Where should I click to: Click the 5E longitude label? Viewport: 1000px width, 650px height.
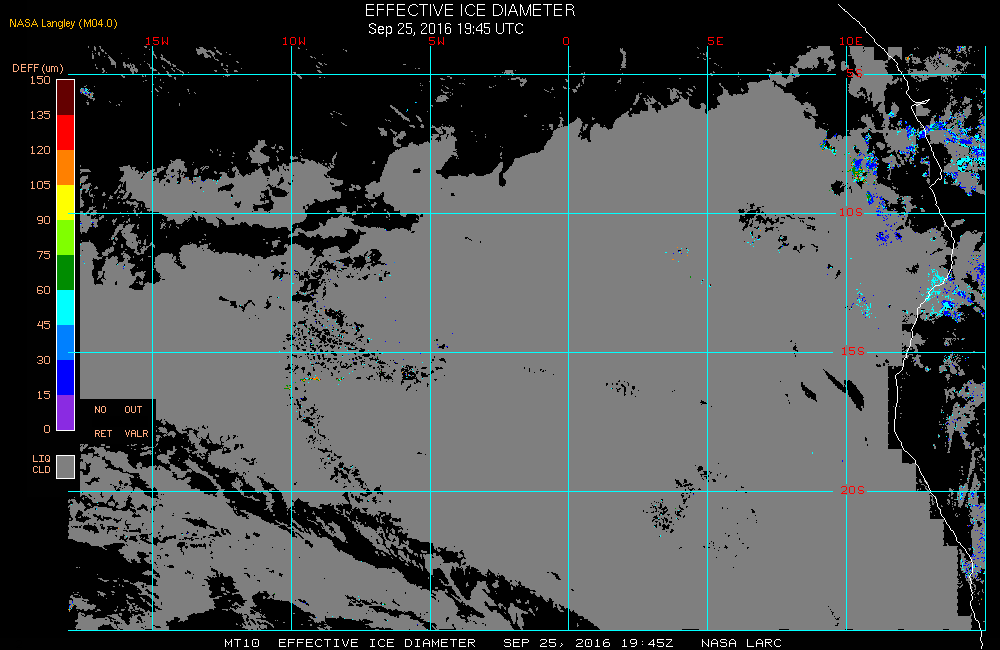pyautogui.click(x=715, y=41)
